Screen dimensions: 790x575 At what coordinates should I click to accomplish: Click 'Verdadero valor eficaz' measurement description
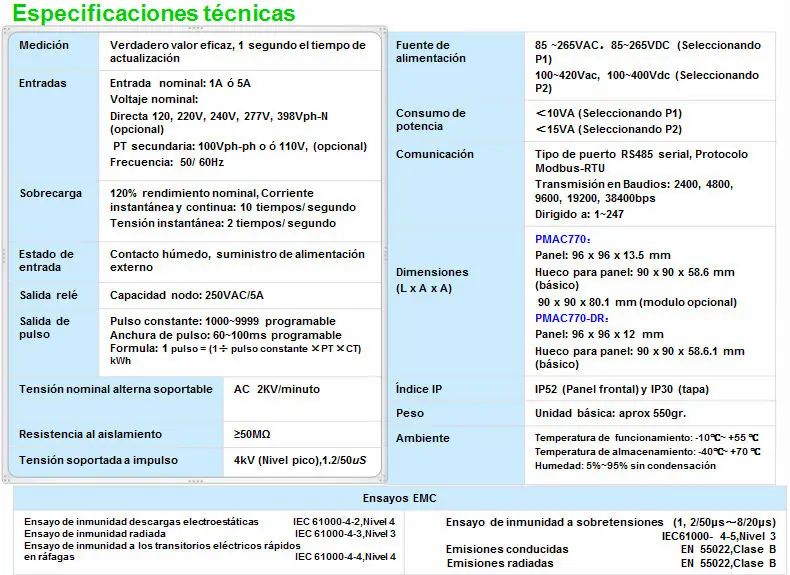pyautogui.click(x=238, y=51)
